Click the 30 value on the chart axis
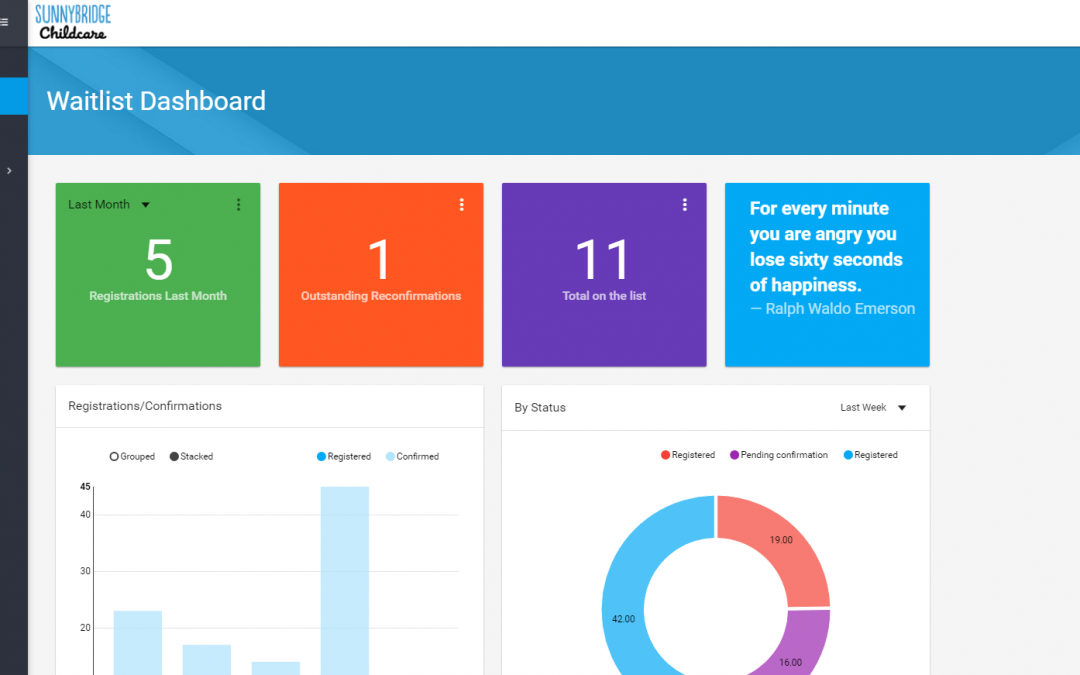 click(85, 571)
